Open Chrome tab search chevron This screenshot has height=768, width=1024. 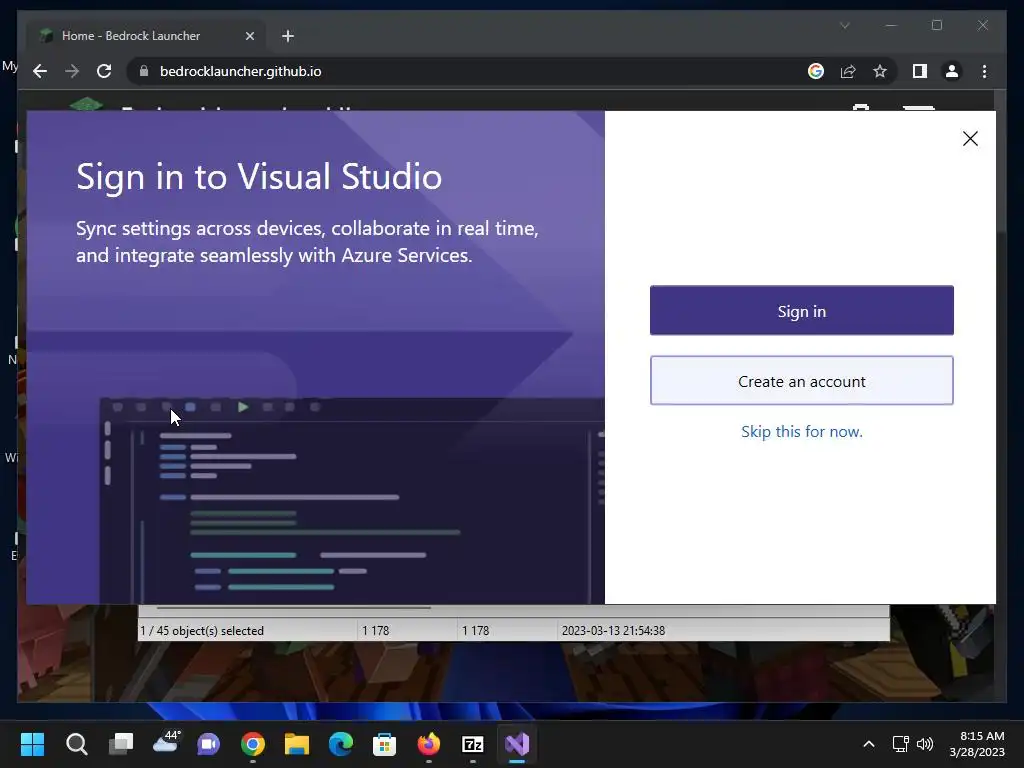click(844, 25)
